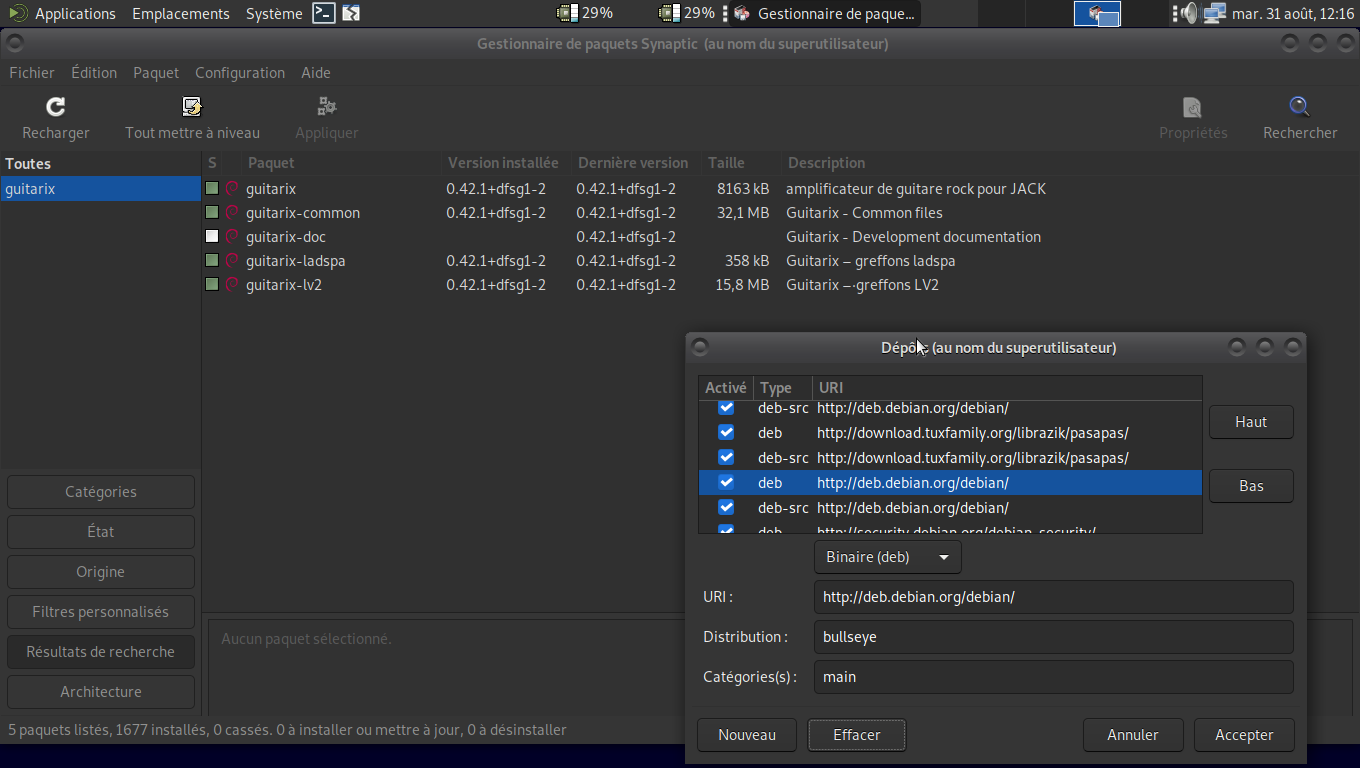Image resolution: width=1360 pixels, height=768 pixels.
Task: Open the Binaire (deb) type dropdown
Action: pyautogui.click(x=887, y=557)
